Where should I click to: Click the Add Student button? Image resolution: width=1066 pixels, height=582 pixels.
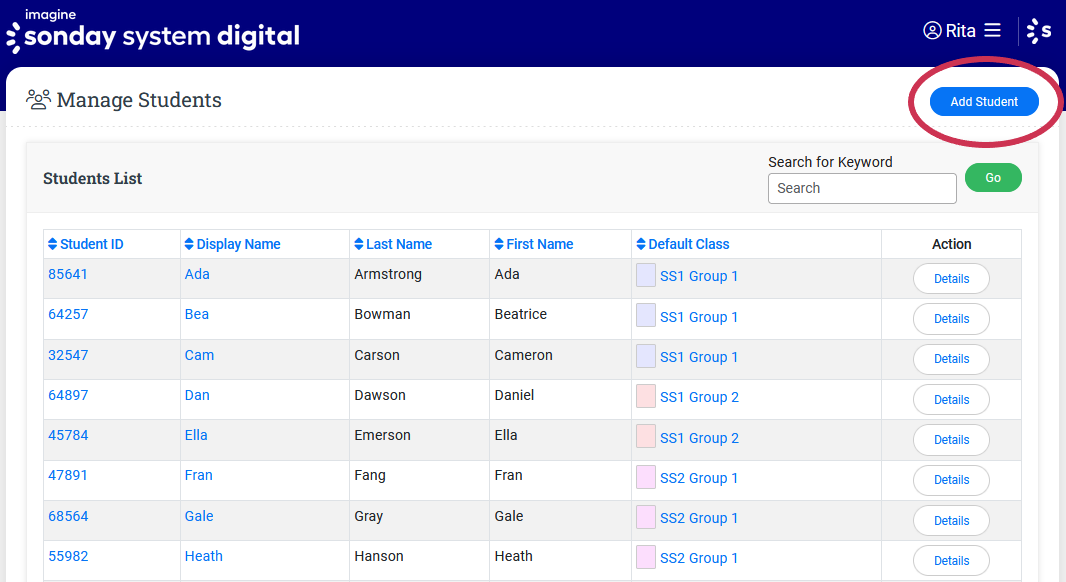point(984,102)
